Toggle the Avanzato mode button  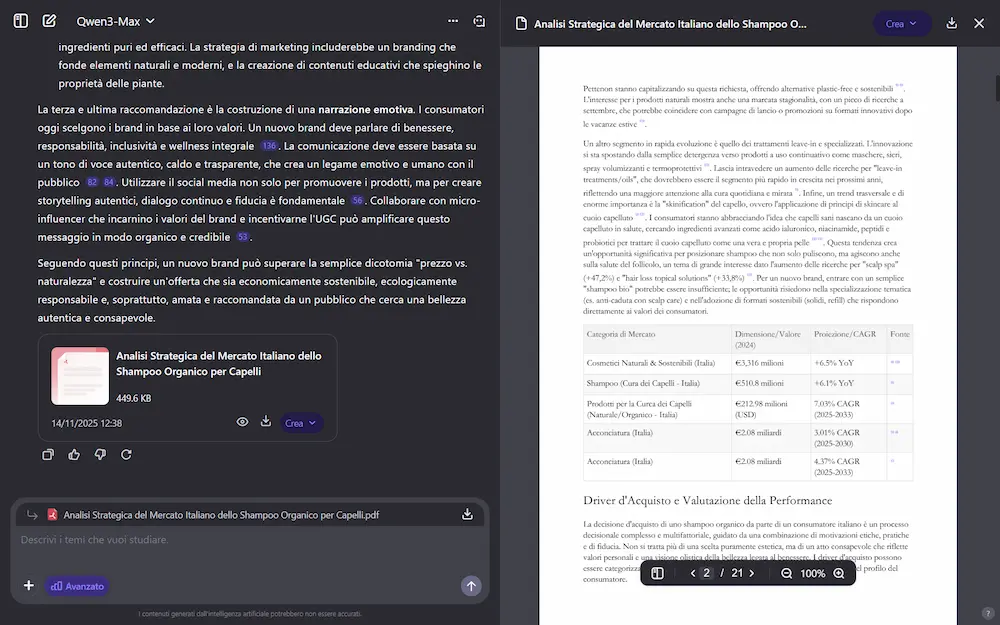pos(76,586)
